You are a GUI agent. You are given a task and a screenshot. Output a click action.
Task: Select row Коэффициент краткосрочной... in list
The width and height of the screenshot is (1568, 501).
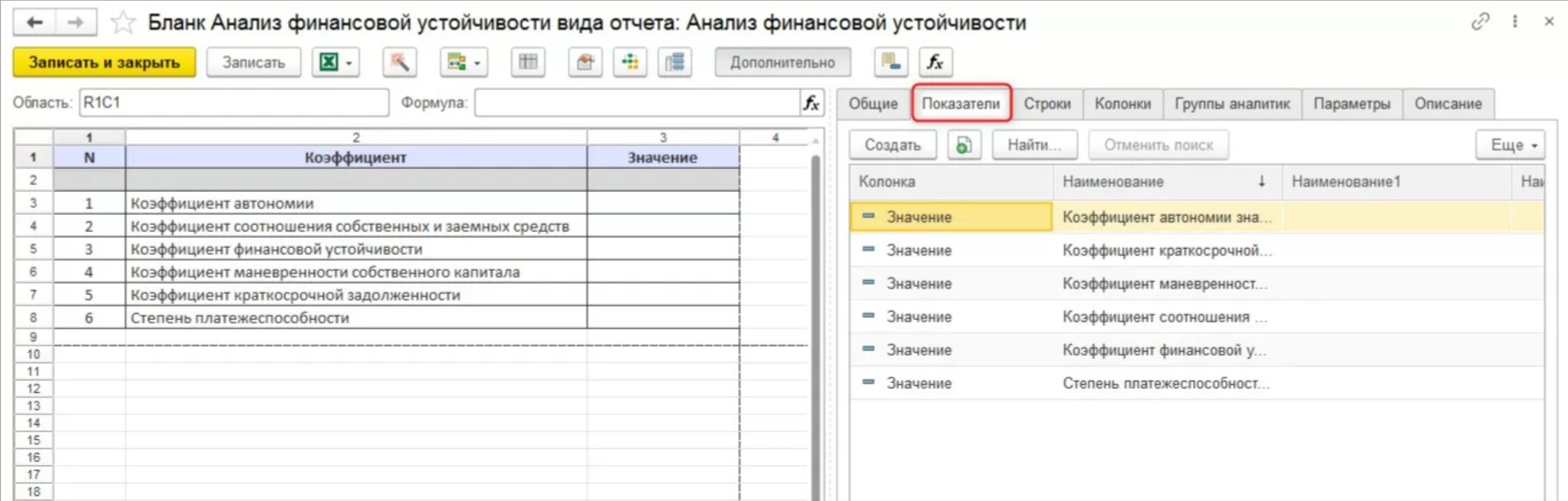click(x=1197, y=250)
